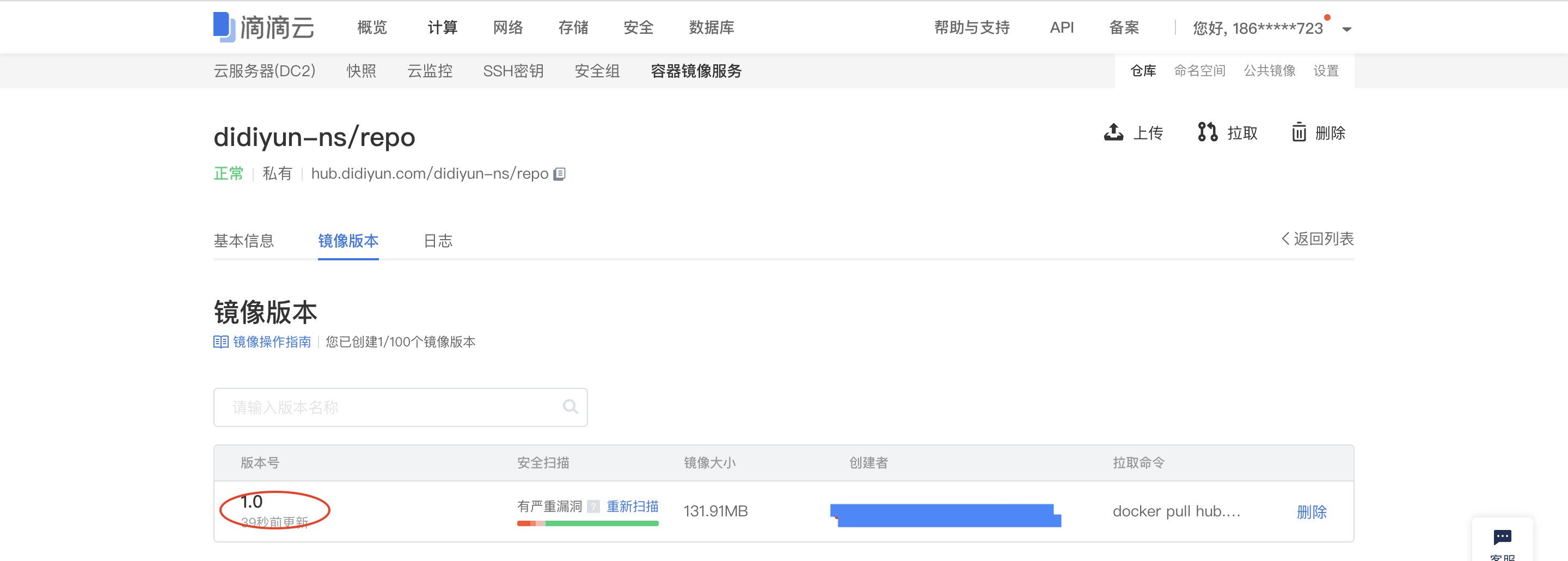The height and width of the screenshot is (561, 1568).
Task: Open the 数据库 menu
Action: tap(712, 27)
